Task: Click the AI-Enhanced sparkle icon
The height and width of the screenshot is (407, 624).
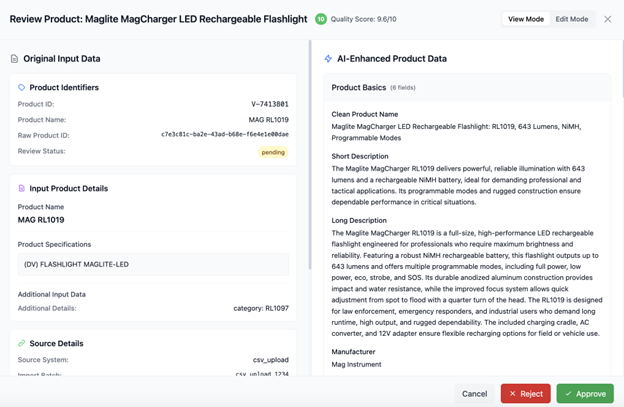Action: tap(328, 59)
